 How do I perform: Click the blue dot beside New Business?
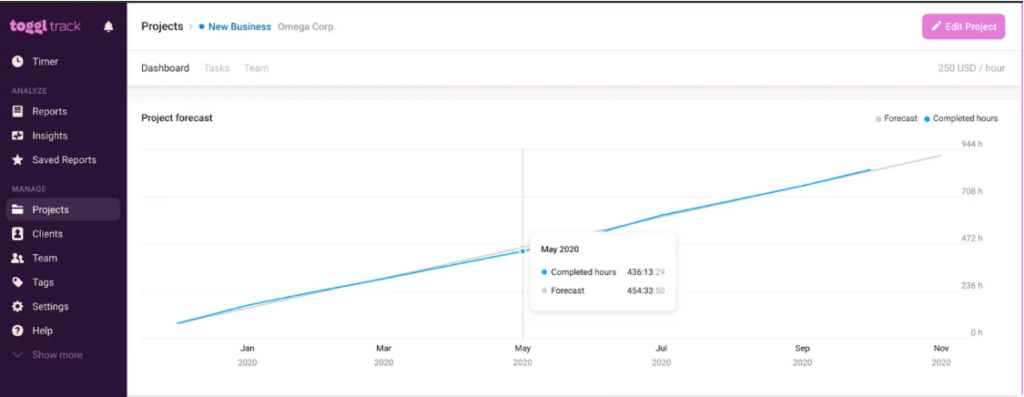click(x=202, y=27)
